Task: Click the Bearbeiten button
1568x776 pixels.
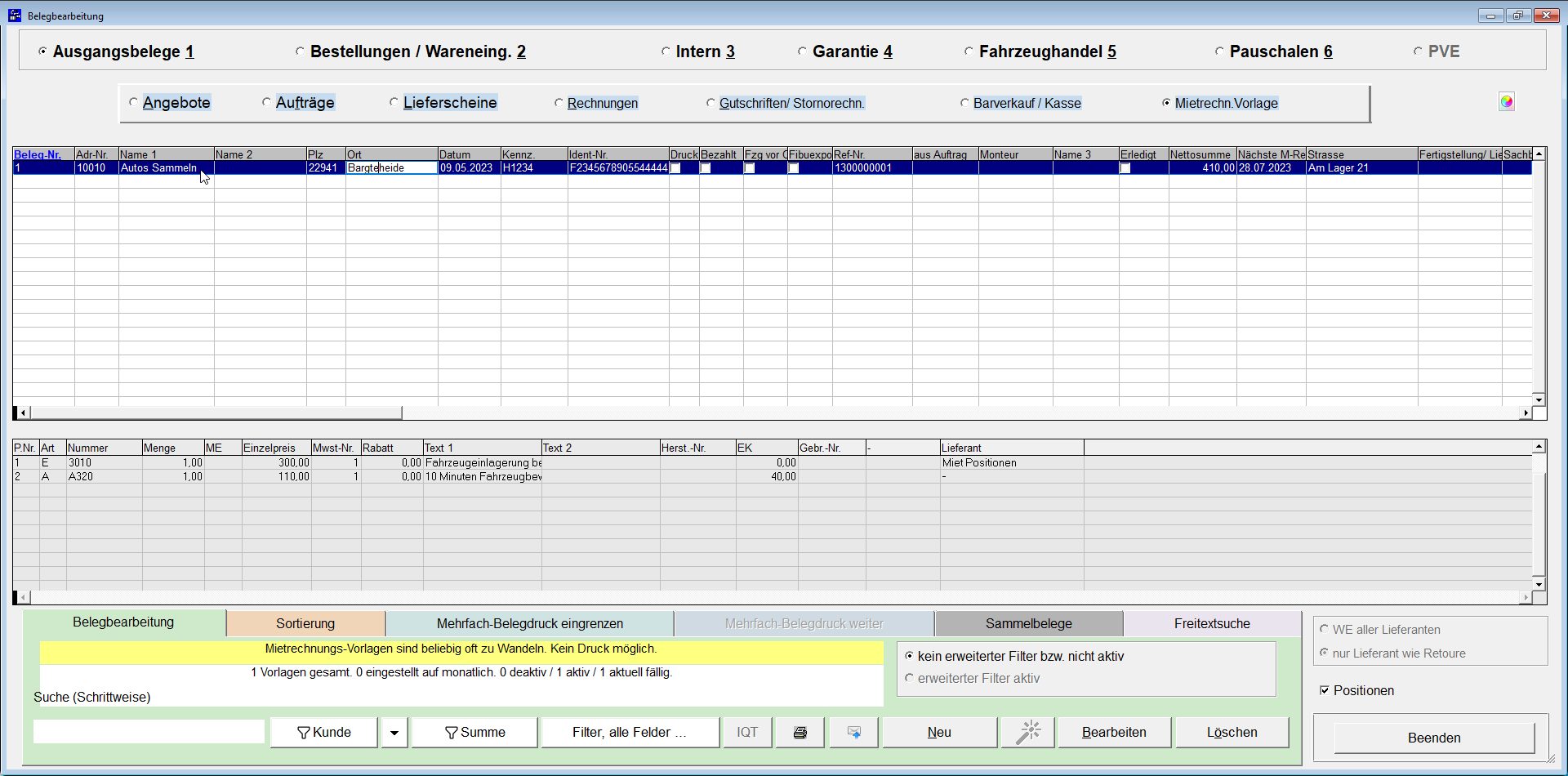Action: (x=1114, y=733)
